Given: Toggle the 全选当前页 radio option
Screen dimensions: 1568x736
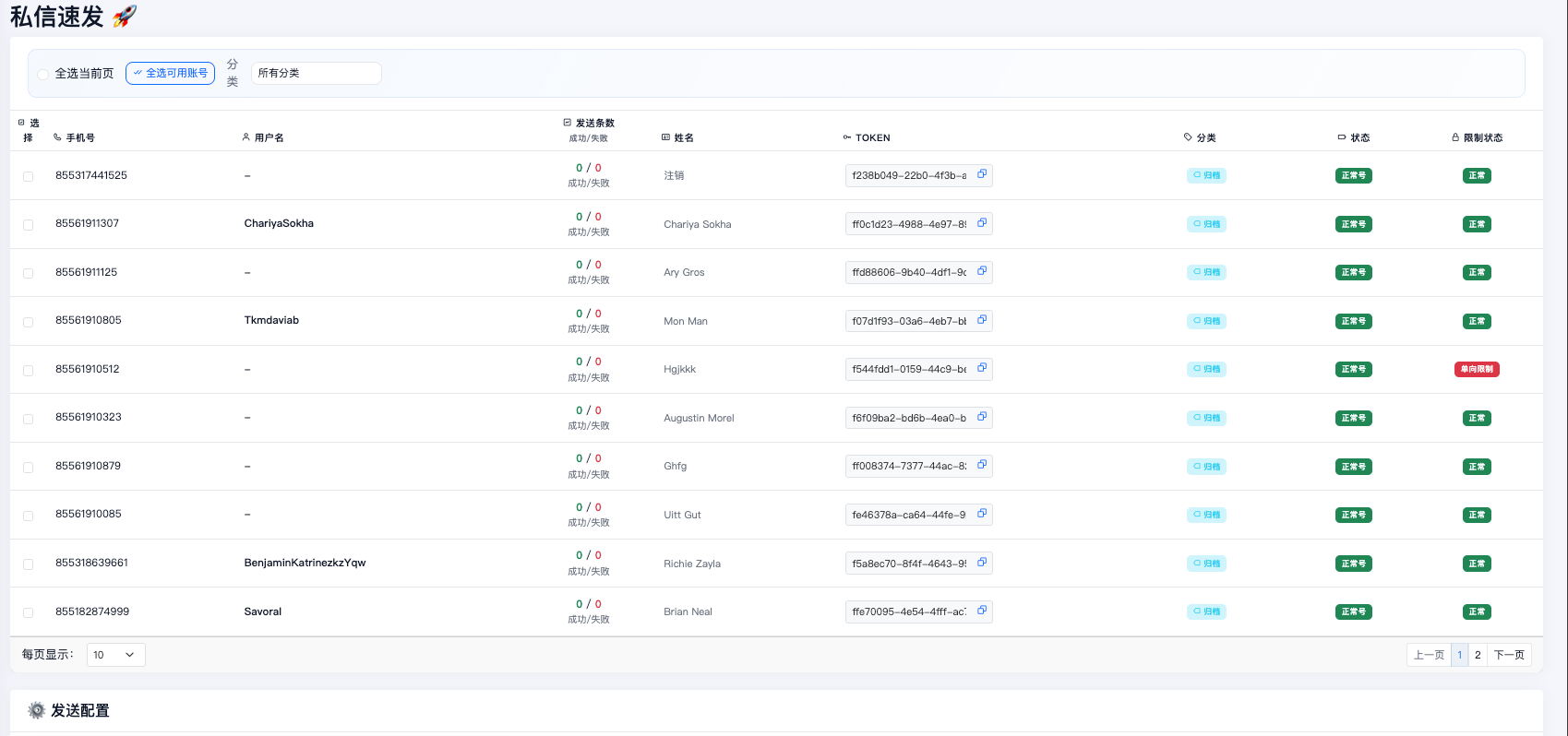Looking at the screenshot, I should [x=43, y=74].
